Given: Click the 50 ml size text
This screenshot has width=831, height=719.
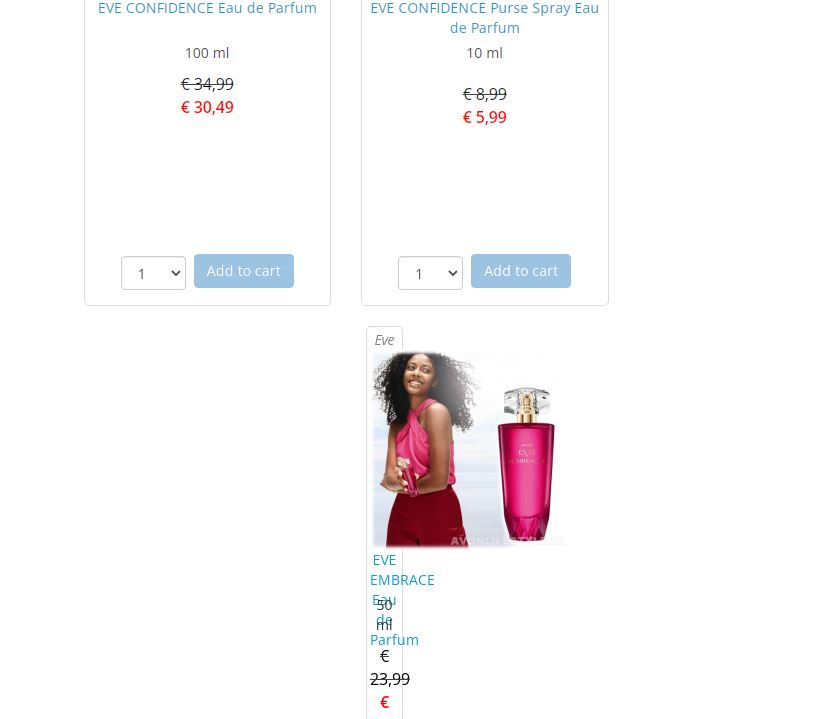Looking at the screenshot, I should tap(384, 615).
